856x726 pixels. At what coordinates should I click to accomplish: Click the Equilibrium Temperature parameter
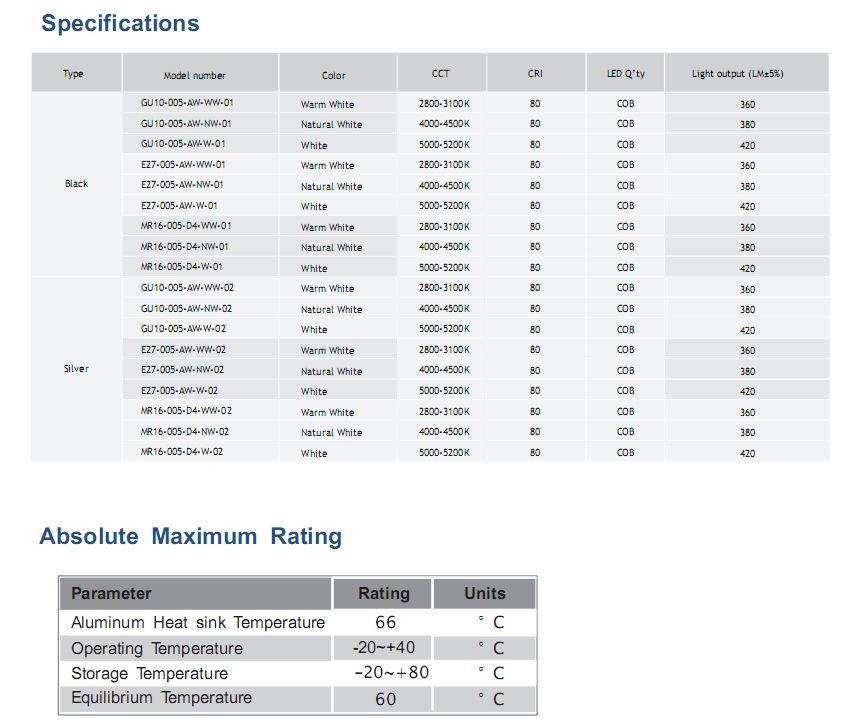click(161, 698)
